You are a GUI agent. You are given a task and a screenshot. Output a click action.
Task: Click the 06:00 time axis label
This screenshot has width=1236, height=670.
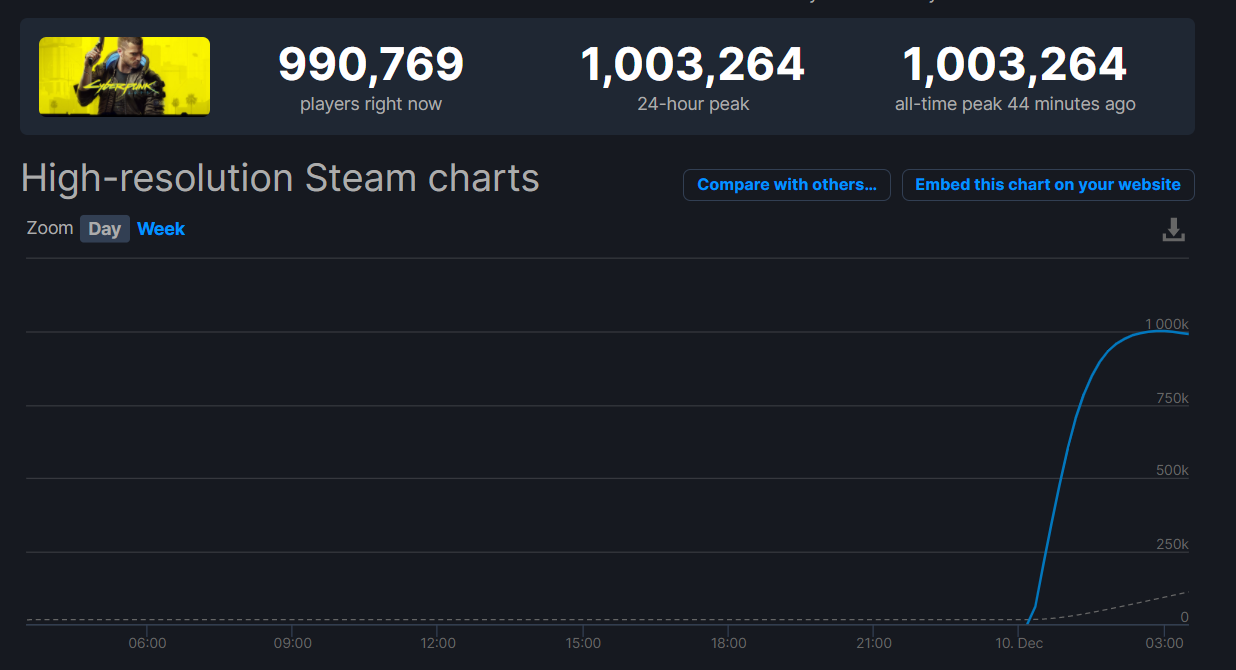point(147,643)
